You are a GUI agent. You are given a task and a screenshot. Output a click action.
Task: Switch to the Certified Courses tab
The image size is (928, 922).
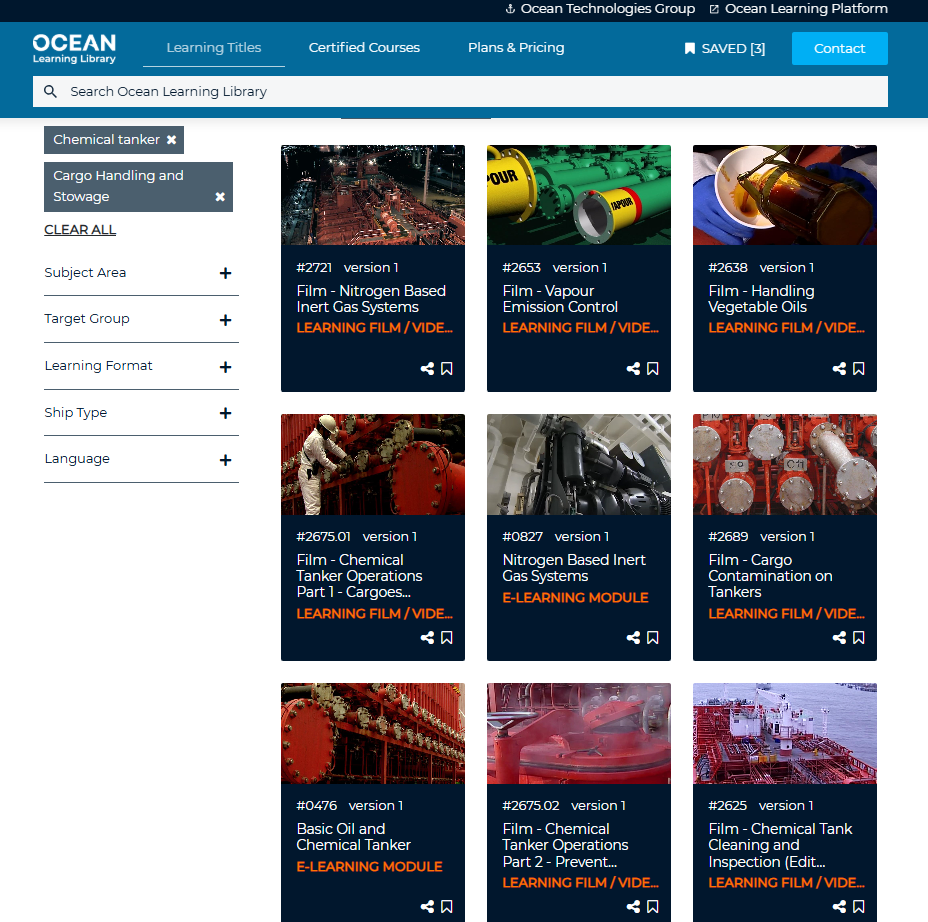[364, 47]
